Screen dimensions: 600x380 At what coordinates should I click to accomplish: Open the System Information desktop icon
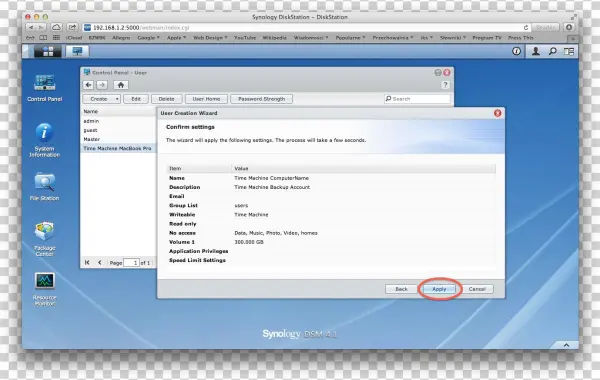(44, 140)
